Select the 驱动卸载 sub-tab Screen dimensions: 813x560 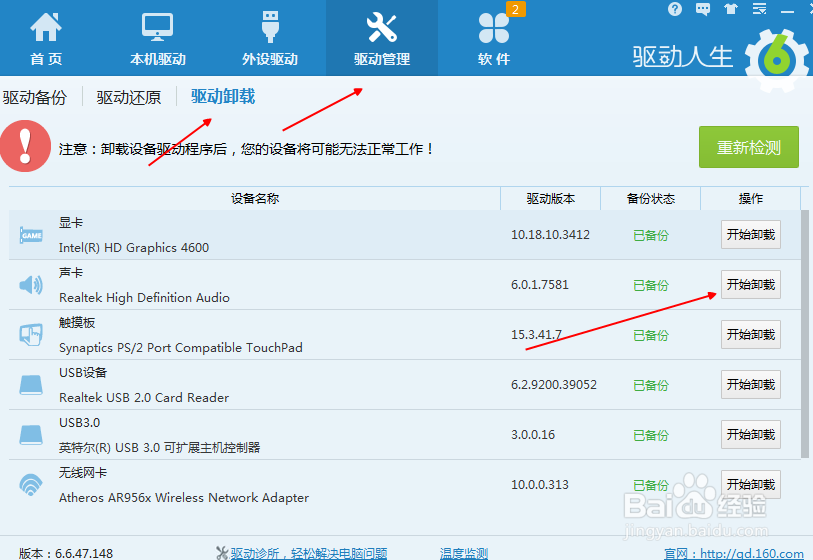[223, 96]
